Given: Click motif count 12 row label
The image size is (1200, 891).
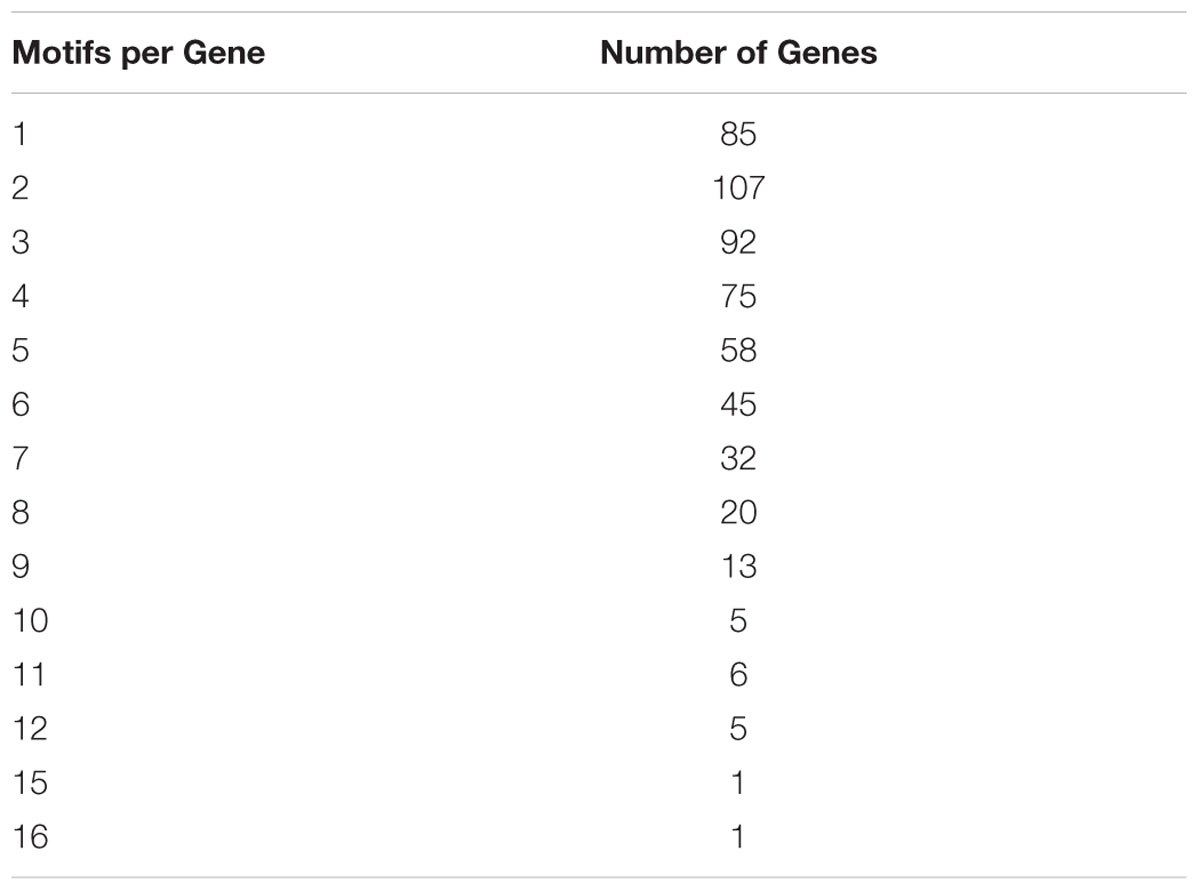Looking at the screenshot, I should click(x=30, y=728).
